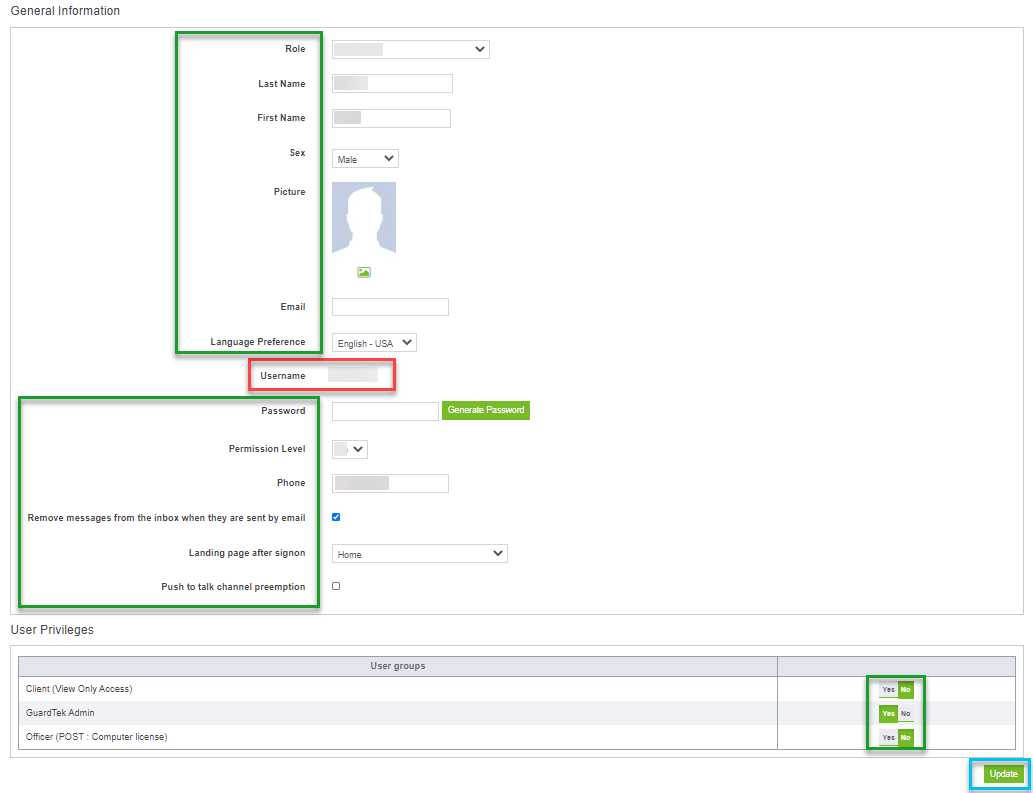Click the Update button
Image resolution: width=1033 pixels, height=793 pixels.
point(1003,774)
